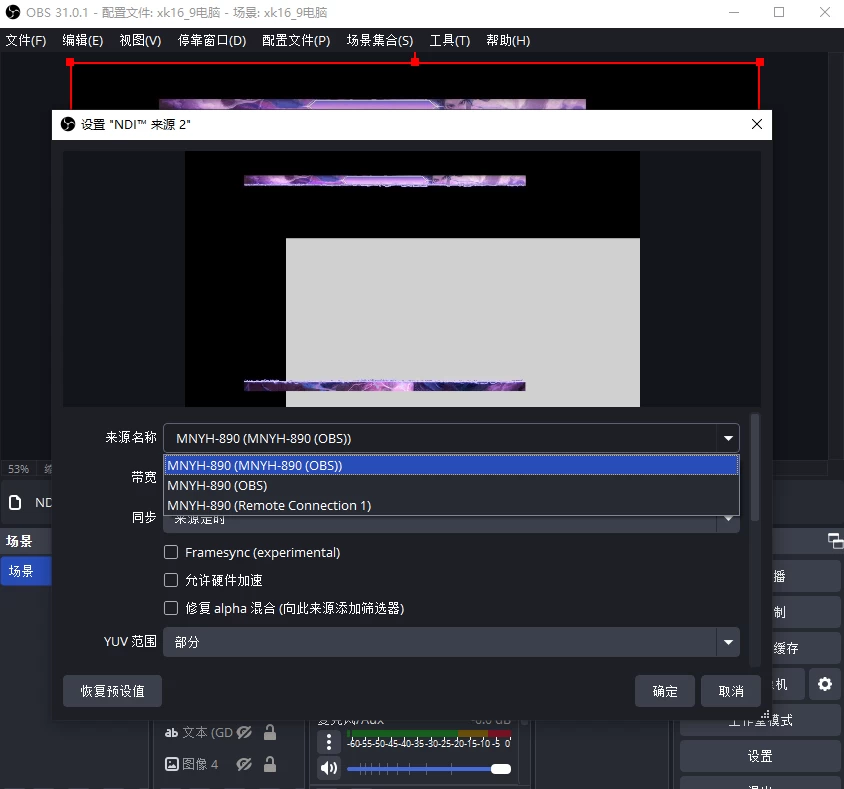Open the 文件(F) menu
The width and height of the screenshot is (844, 789).
click(x=25, y=40)
